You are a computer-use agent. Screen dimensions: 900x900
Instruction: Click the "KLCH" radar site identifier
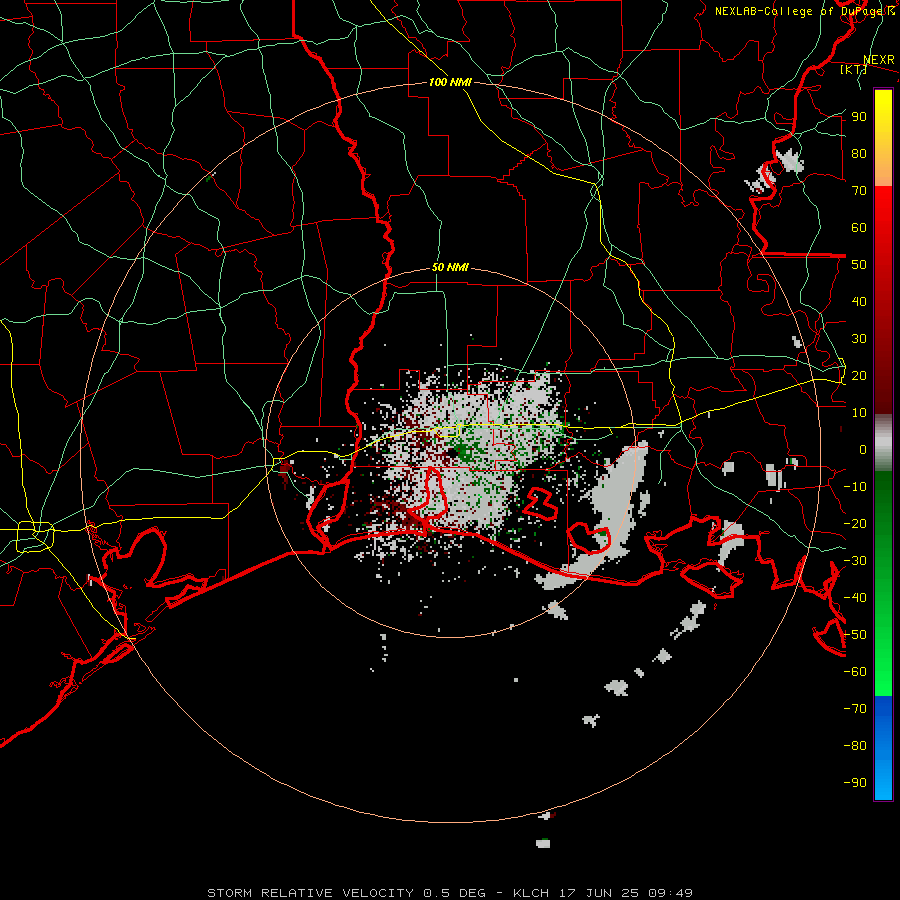531,893
